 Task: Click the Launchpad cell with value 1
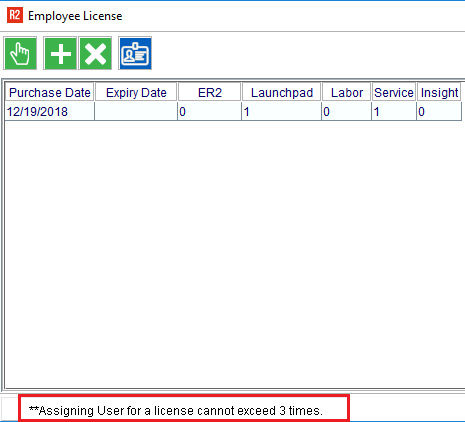click(x=282, y=111)
